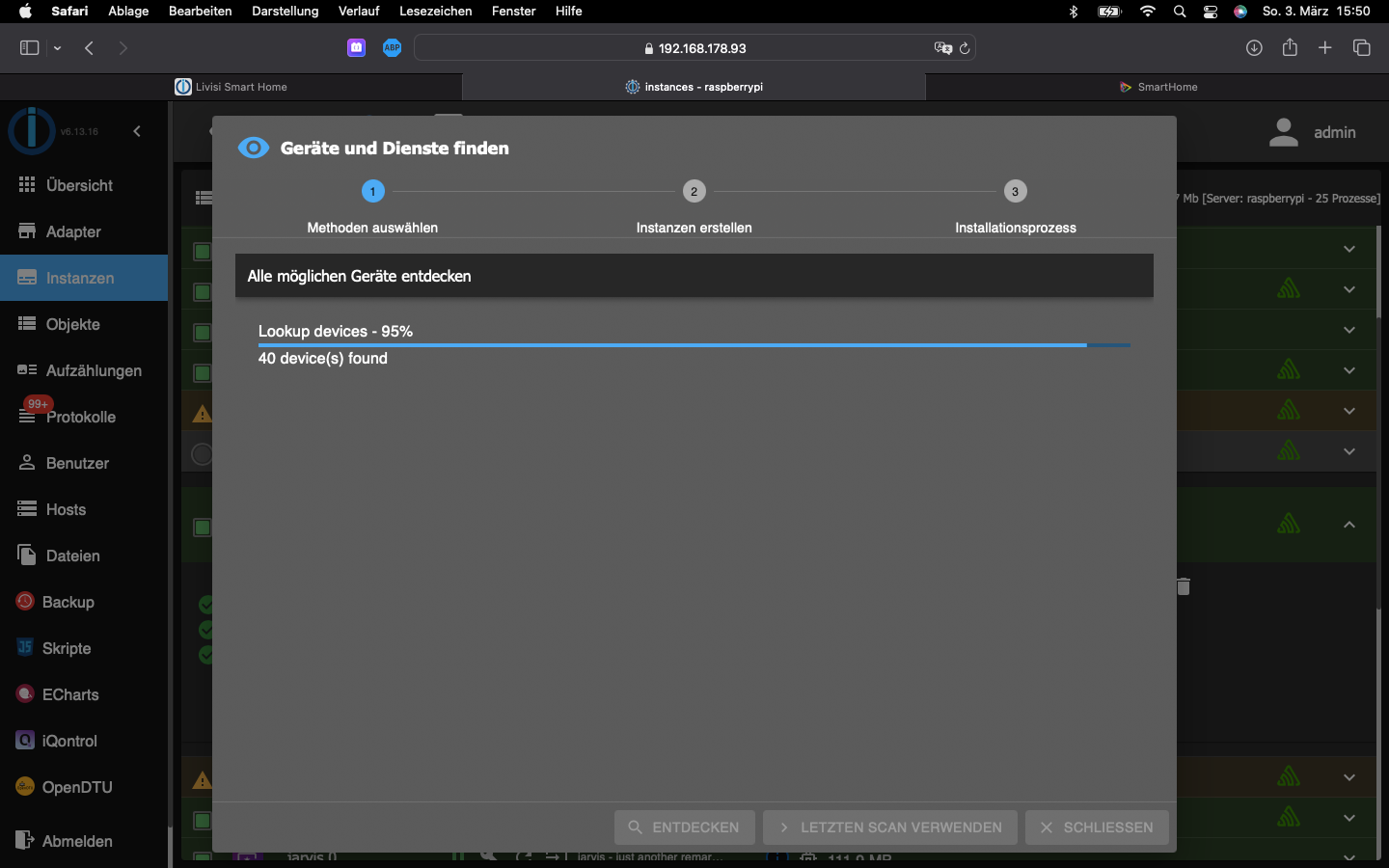Click the ioBroker logo
Image resolution: width=1389 pixels, height=868 pixels.
pyautogui.click(x=32, y=130)
